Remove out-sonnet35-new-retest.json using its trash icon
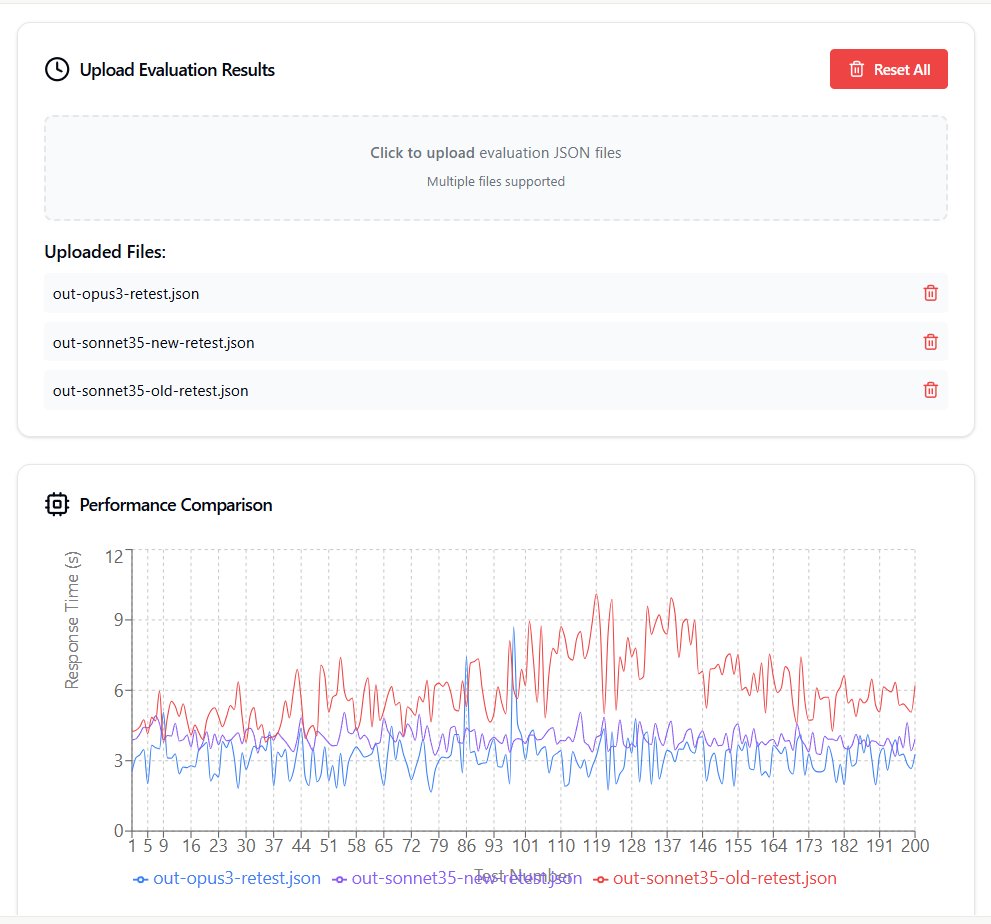The image size is (991, 924). click(930, 342)
